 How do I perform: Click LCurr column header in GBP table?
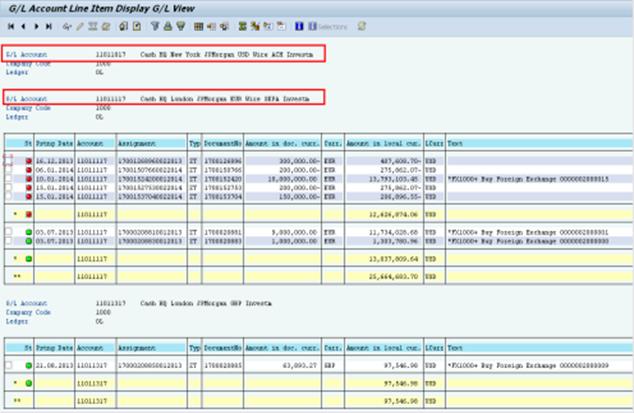click(434, 348)
